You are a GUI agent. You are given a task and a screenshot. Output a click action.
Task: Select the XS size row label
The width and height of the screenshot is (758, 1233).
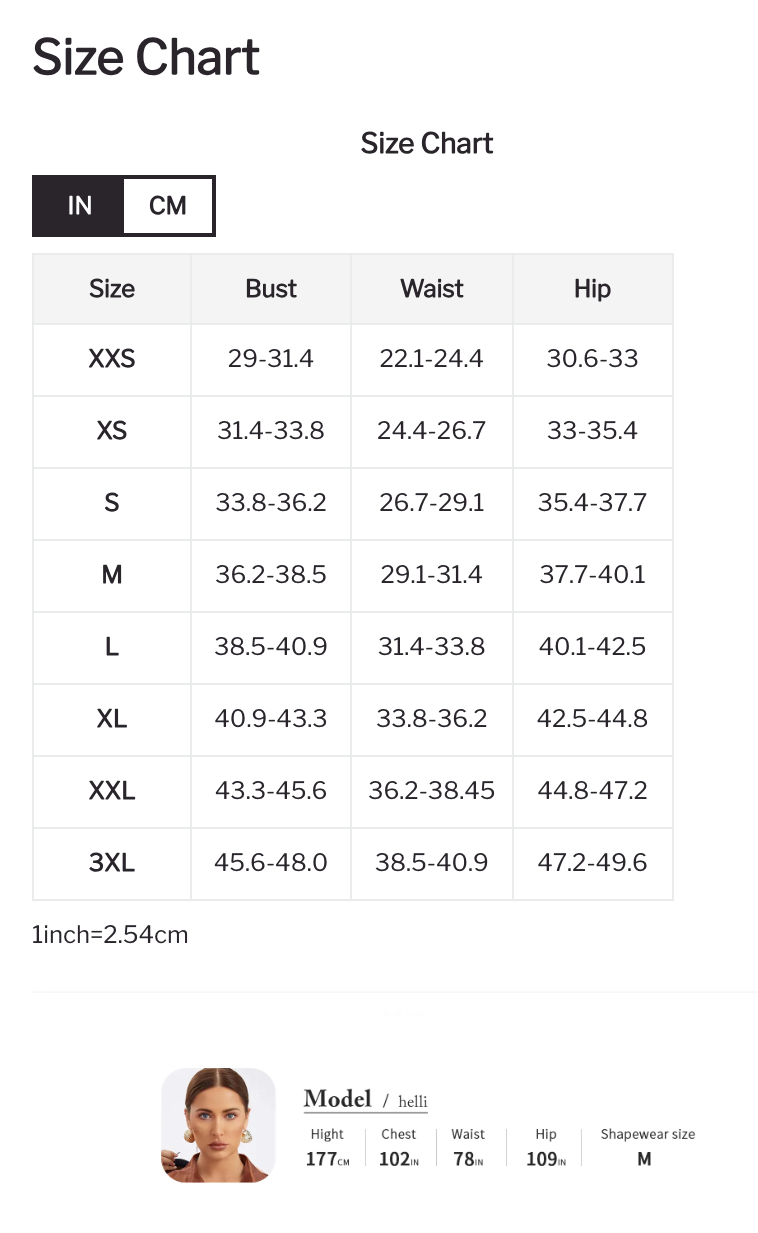(112, 431)
